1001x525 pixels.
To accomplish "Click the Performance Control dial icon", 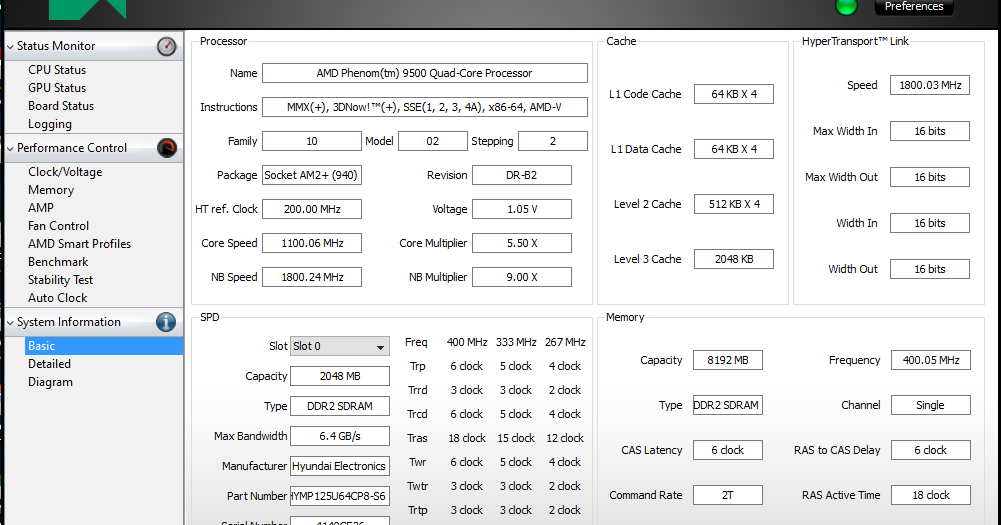I will [x=167, y=148].
